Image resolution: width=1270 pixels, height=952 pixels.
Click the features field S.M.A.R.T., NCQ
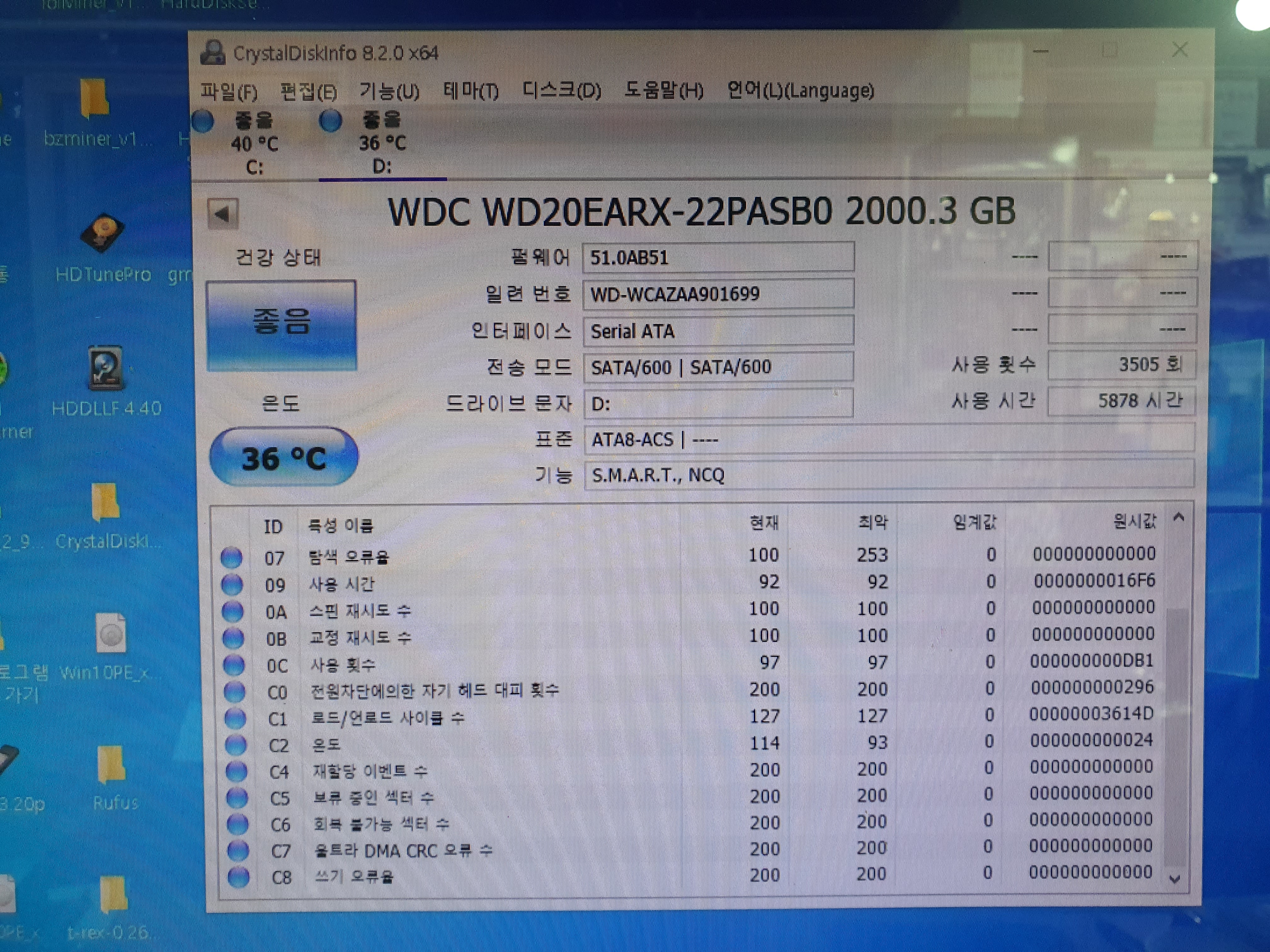(889, 475)
